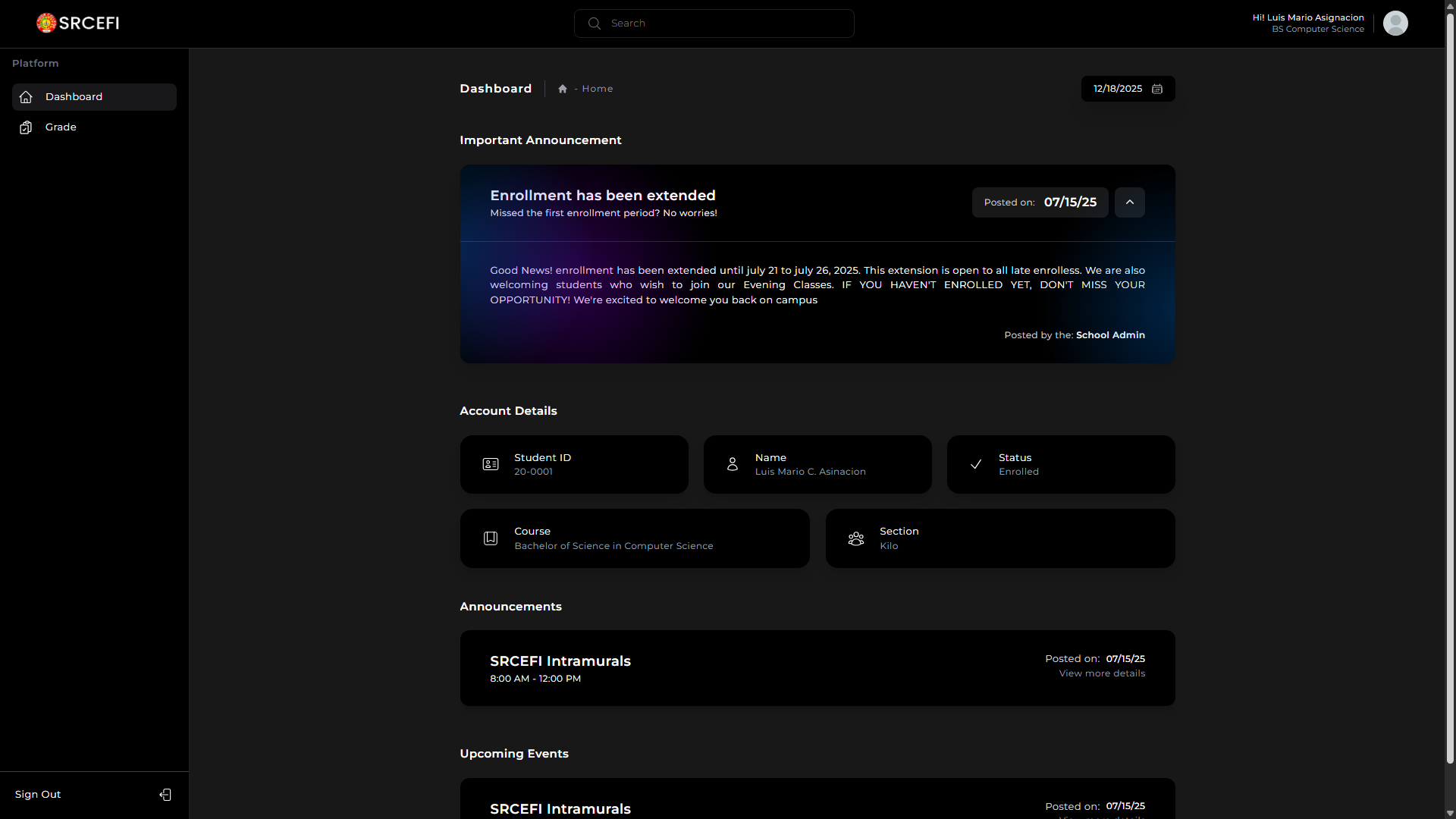Image resolution: width=1456 pixels, height=819 pixels.
Task: Click the search magnifier icon
Action: pyautogui.click(x=595, y=24)
